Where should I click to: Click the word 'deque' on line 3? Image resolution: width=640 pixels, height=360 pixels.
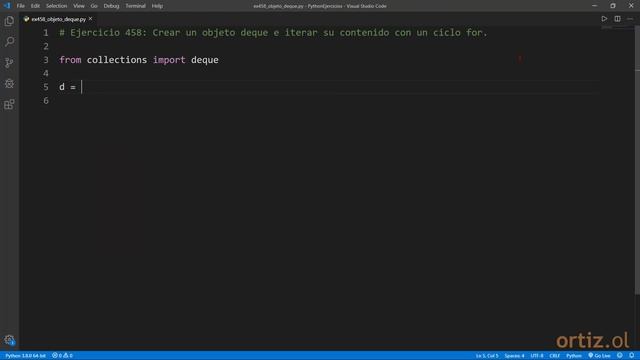pos(205,60)
